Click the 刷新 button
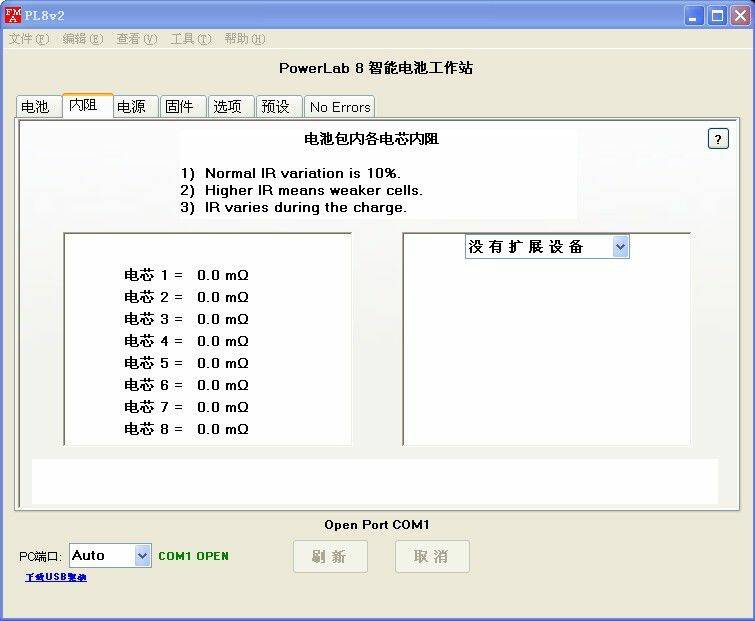This screenshot has height=621, width=755. pos(330,556)
